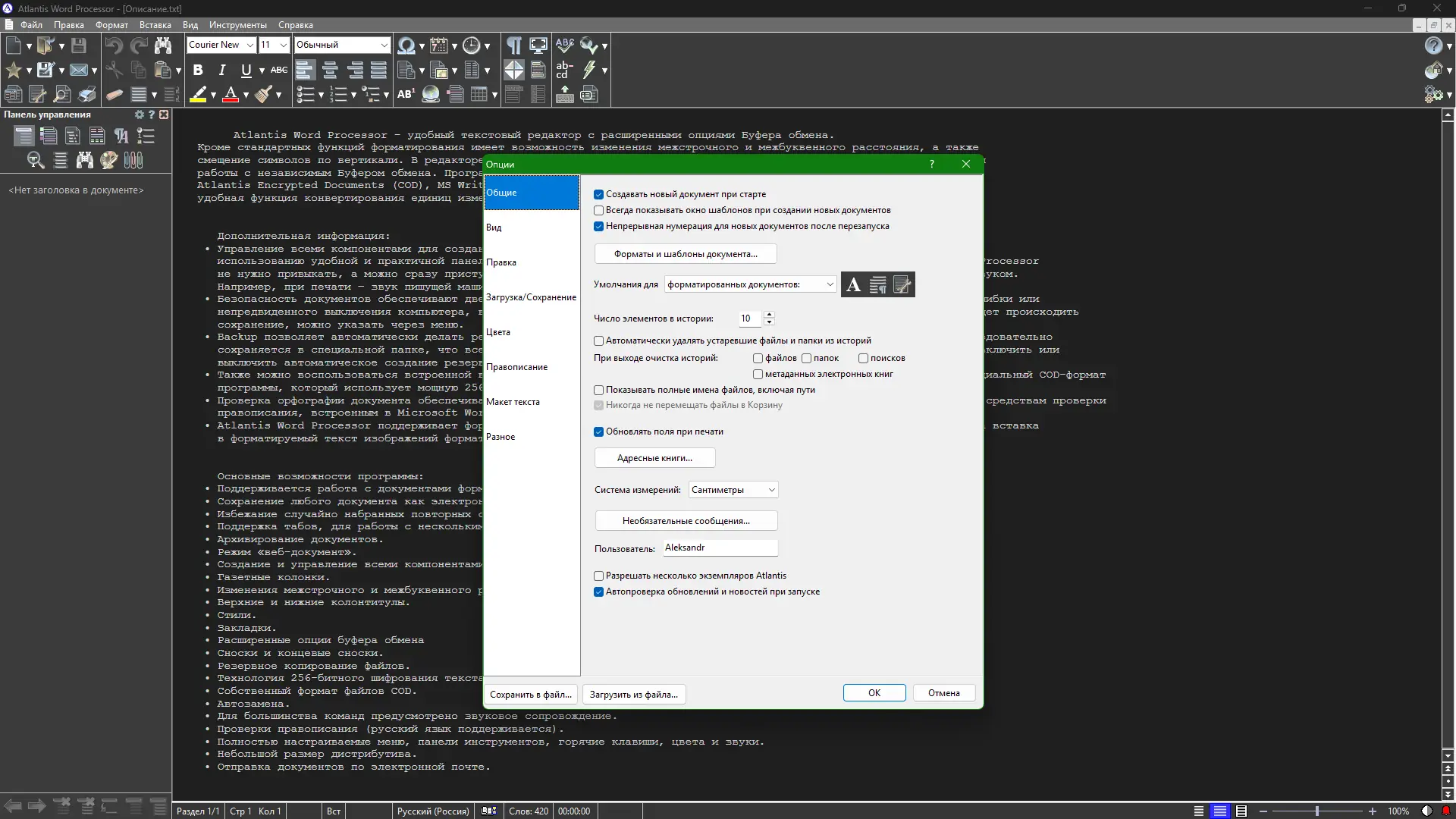1456x819 pixels.
Task: Check 'Разрешать несколько экземпляров Atlantis'
Action: point(598,576)
